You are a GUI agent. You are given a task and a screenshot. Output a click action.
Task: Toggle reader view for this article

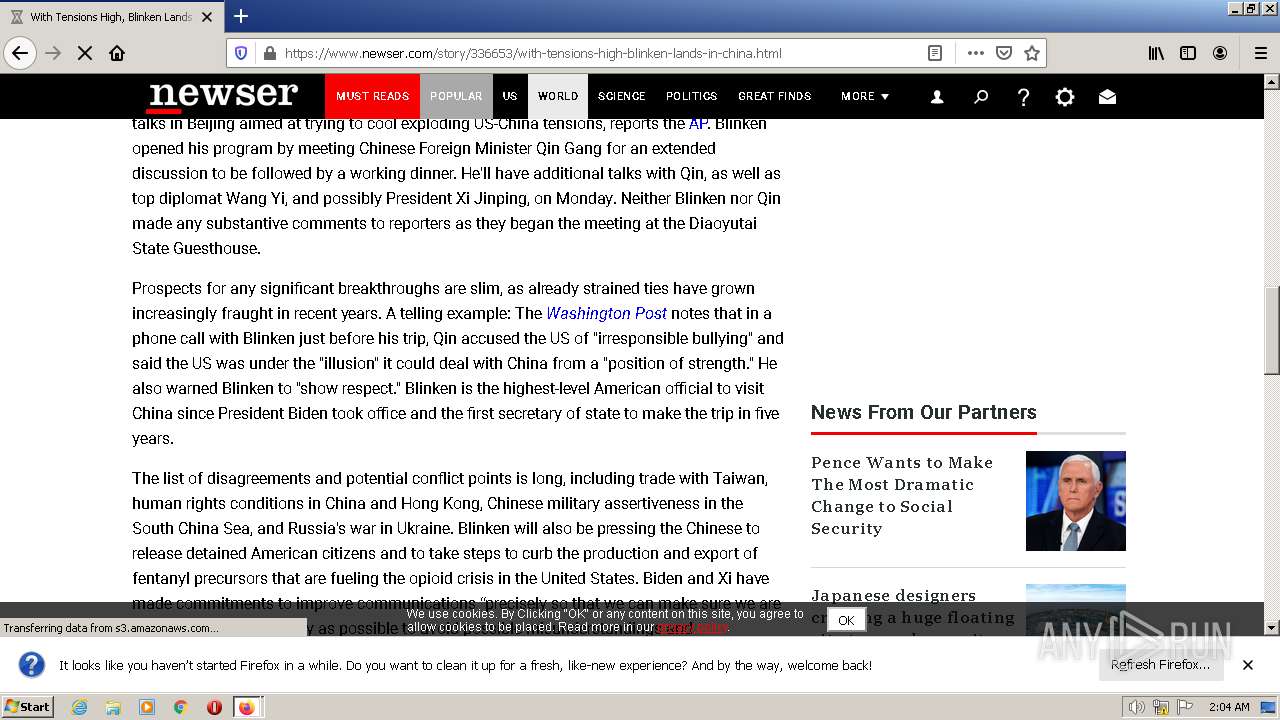point(935,53)
